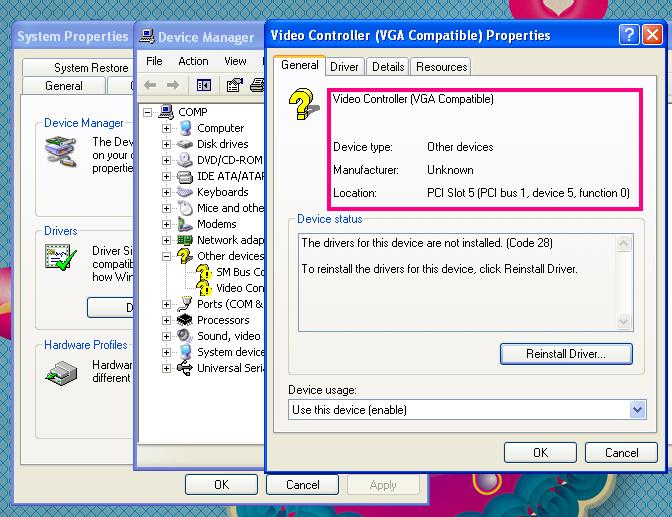Select the Universal Serial Bus icon

tap(185, 368)
